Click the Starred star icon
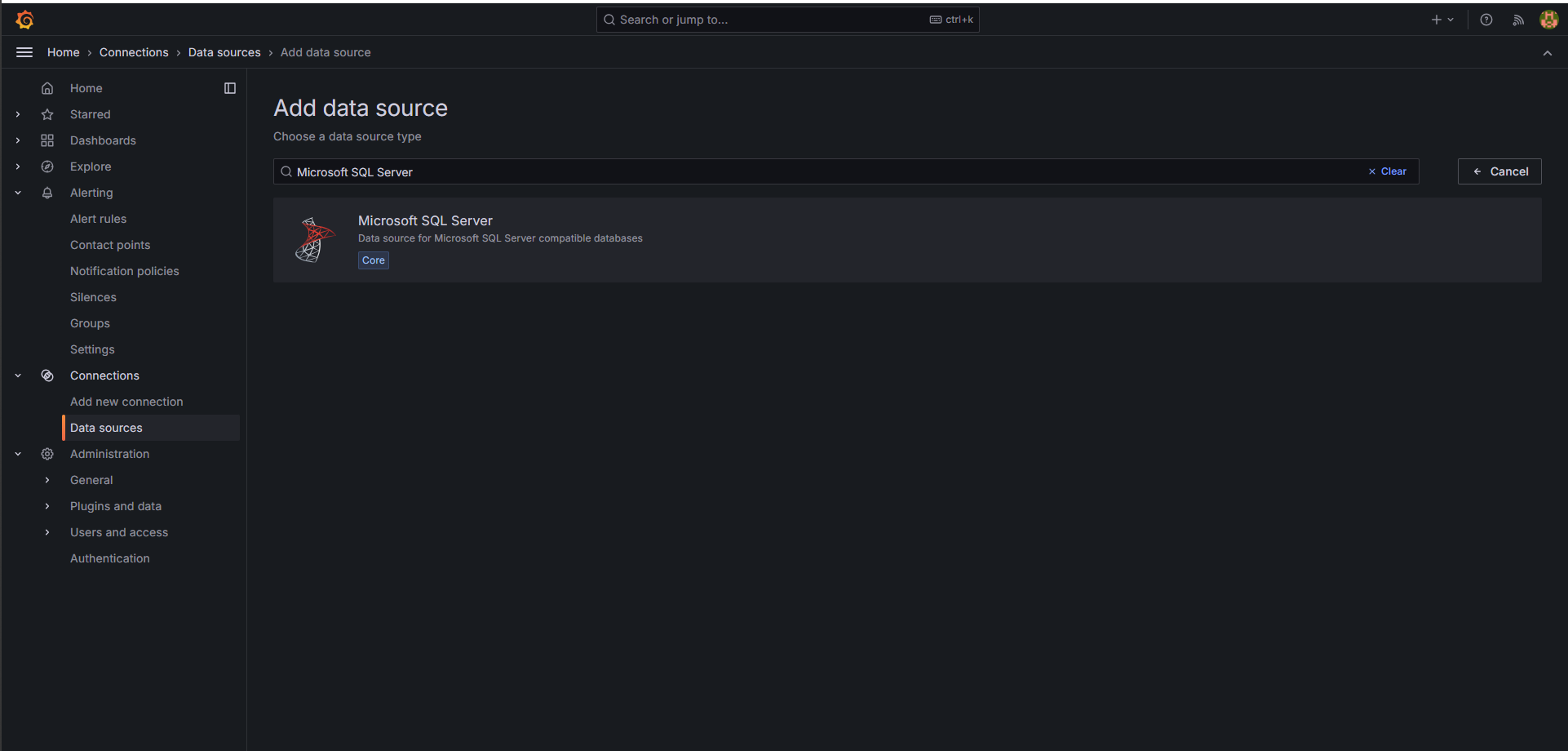The image size is (1568, 751). click(x=47, y=114)
